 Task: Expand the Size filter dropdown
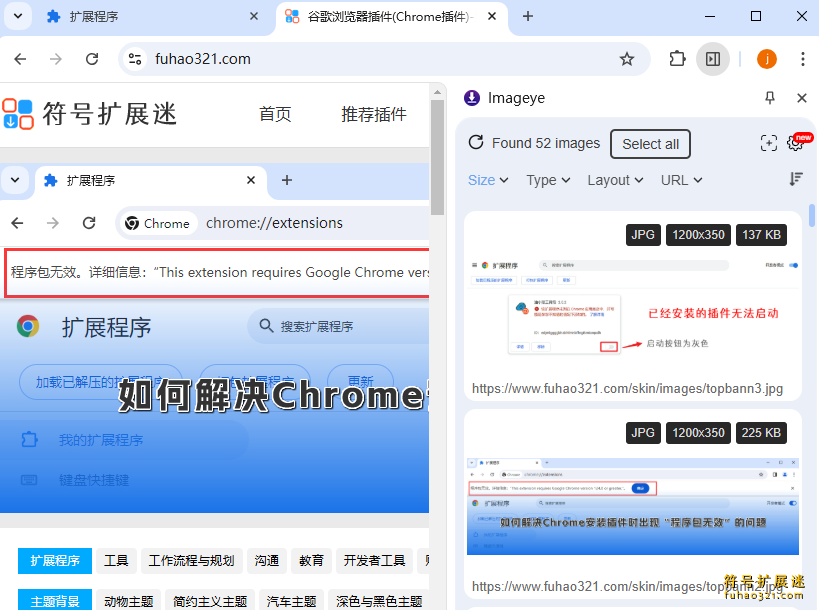[x=488, y=180]
